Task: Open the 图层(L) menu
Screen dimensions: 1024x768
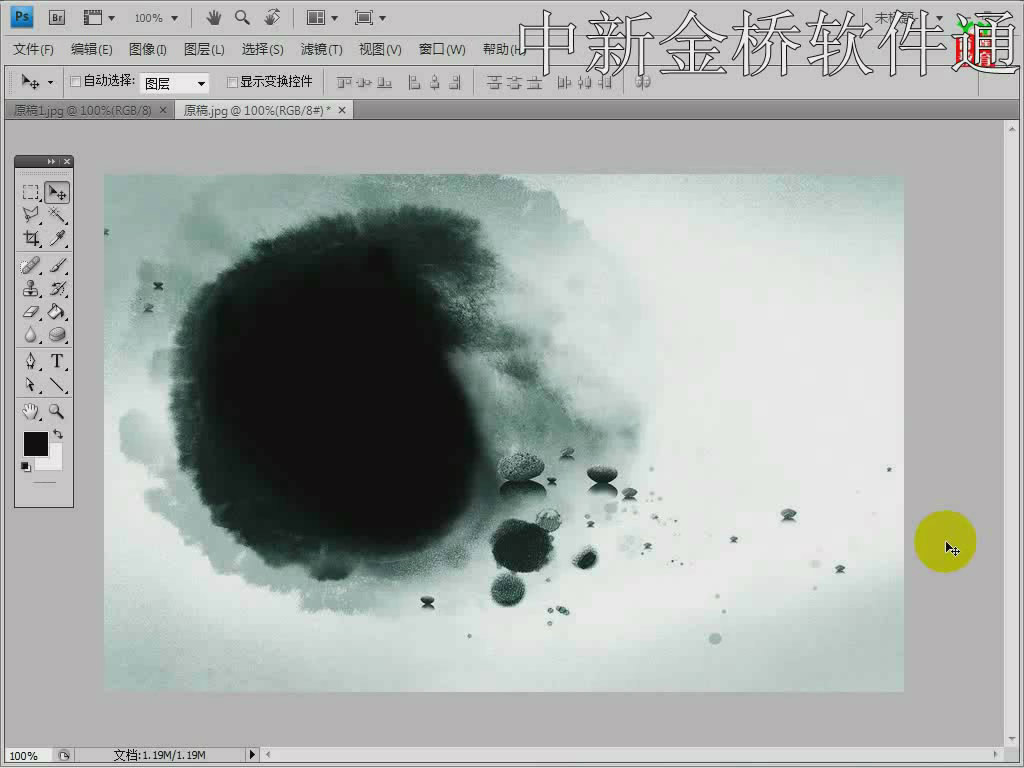Action: (x=204, y=50)
